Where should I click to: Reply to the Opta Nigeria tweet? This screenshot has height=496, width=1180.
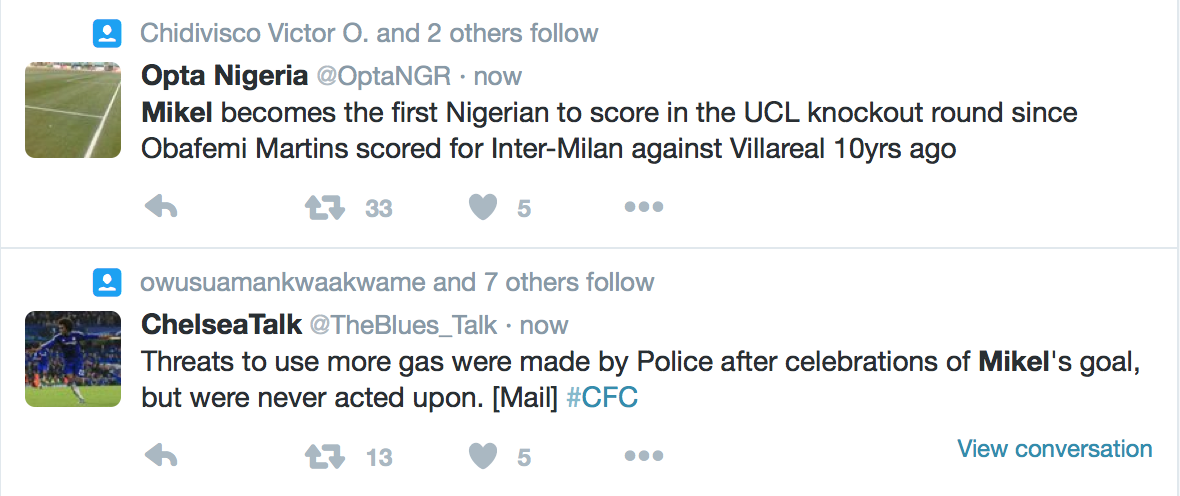click(161, 207)
